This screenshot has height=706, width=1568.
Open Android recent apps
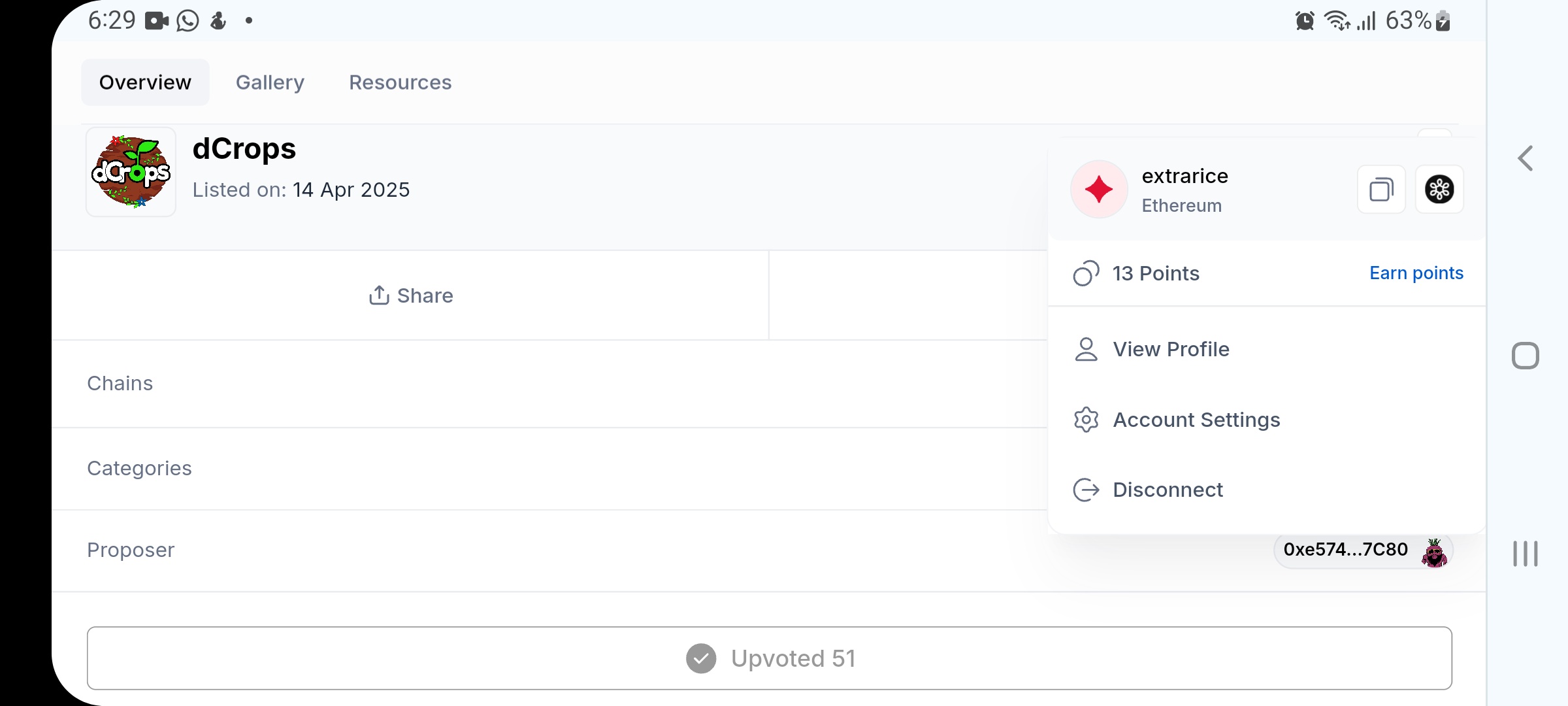tap(1526, 554)
